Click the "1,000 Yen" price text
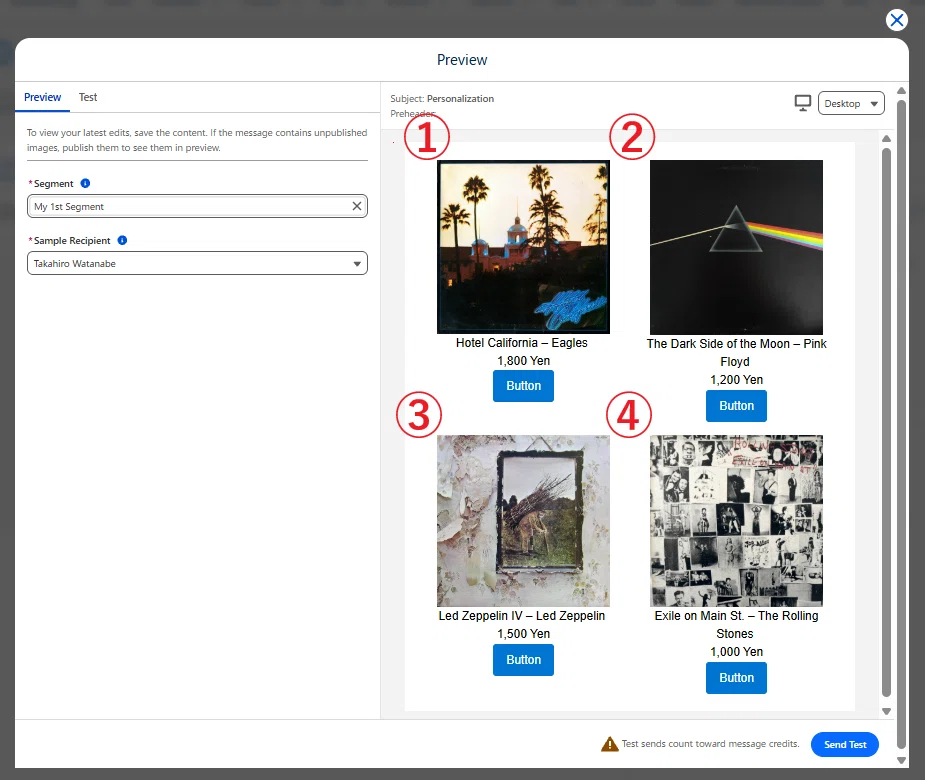 pyautogui.click(x=736, y=652)
